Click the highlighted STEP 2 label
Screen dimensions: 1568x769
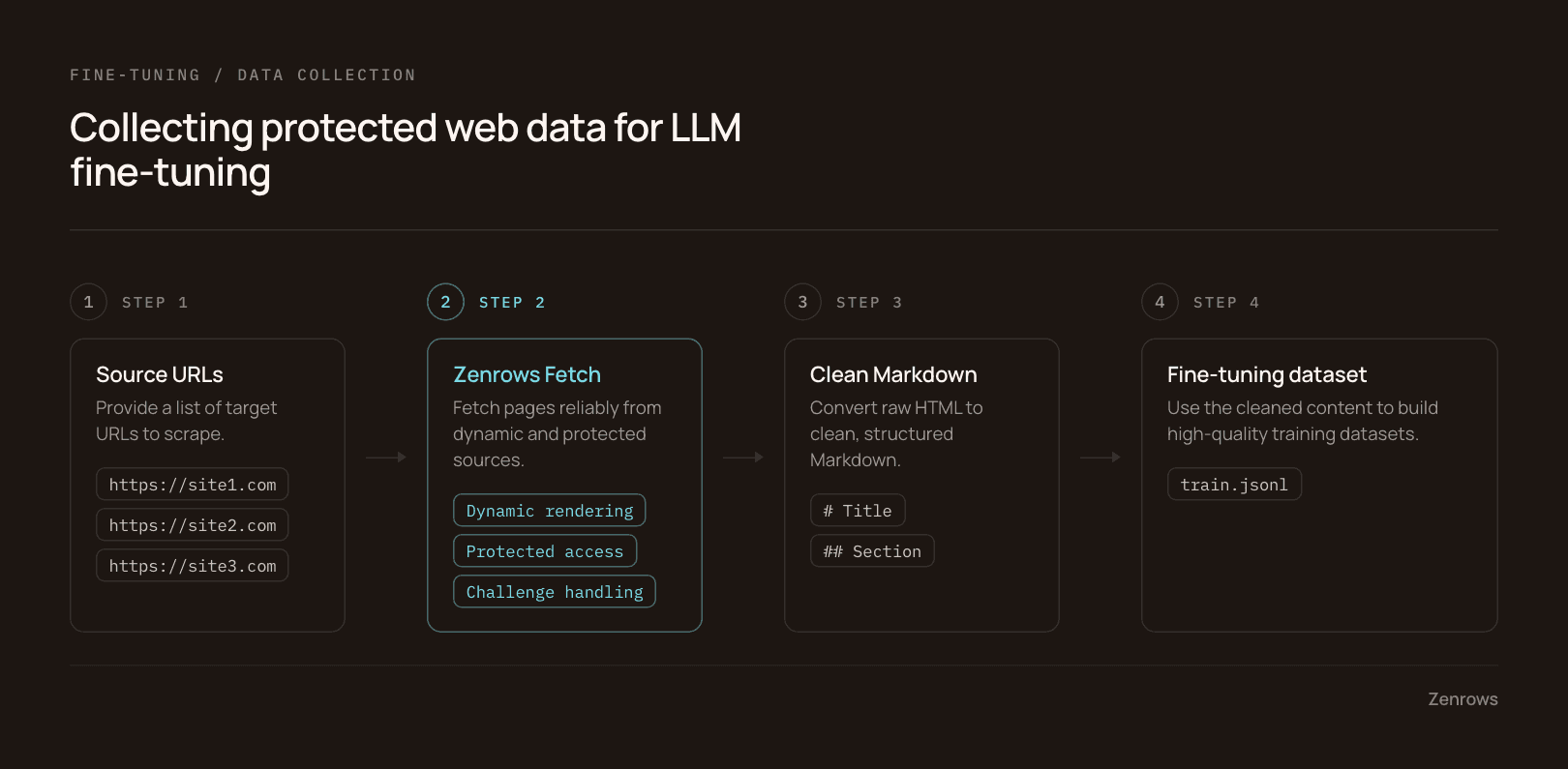pos(512,303)
